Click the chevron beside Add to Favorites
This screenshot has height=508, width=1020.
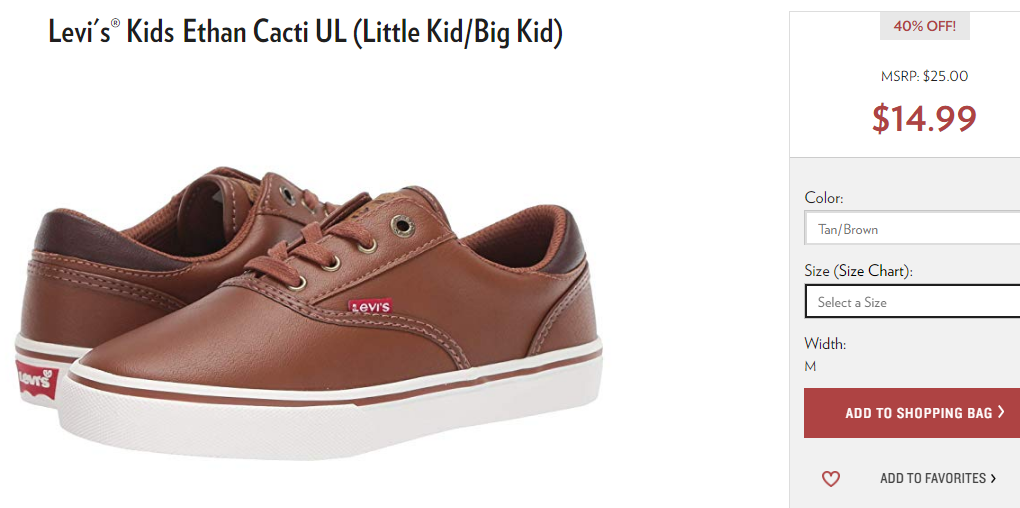pos(993,479)
